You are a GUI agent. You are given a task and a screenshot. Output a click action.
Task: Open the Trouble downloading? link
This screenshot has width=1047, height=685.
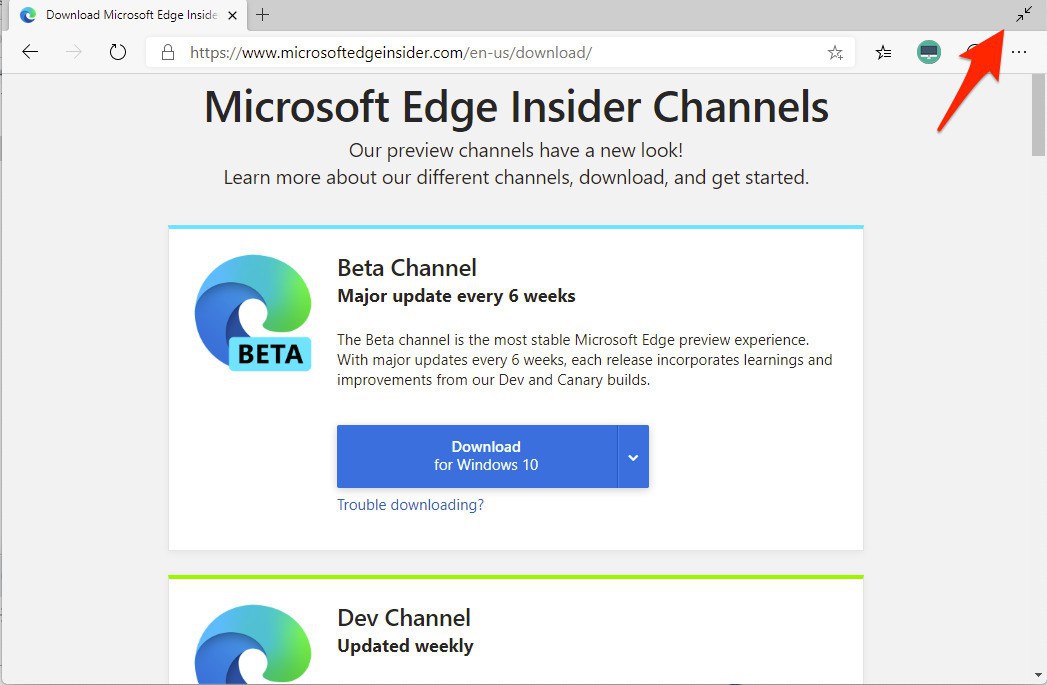point(410,505)
